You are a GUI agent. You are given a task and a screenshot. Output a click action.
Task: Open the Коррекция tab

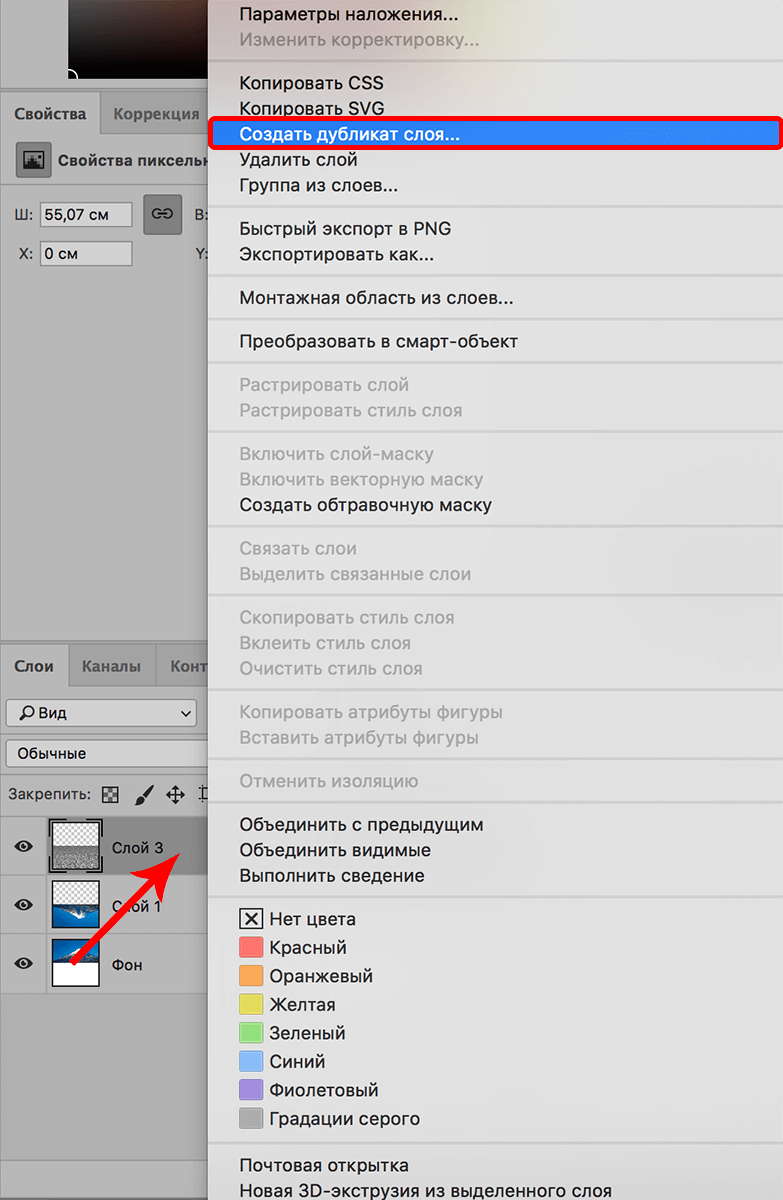pos(156,114)
